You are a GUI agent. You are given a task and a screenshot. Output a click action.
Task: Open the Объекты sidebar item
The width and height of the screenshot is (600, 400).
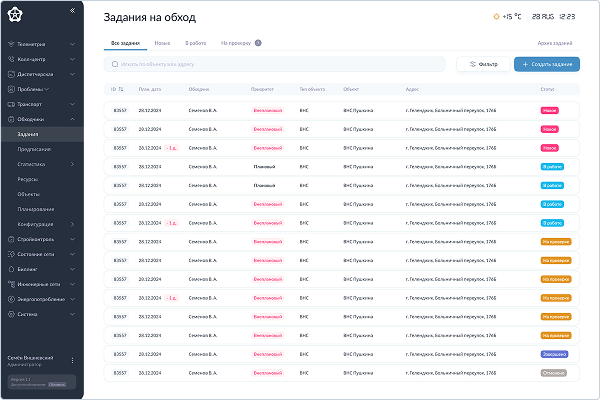tap(28, 194)
